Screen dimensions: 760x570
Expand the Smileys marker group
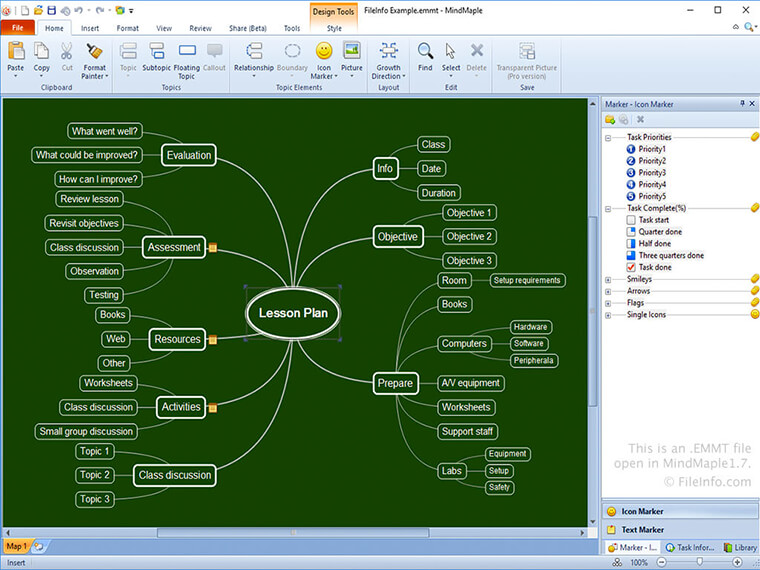tap(608, 279)
